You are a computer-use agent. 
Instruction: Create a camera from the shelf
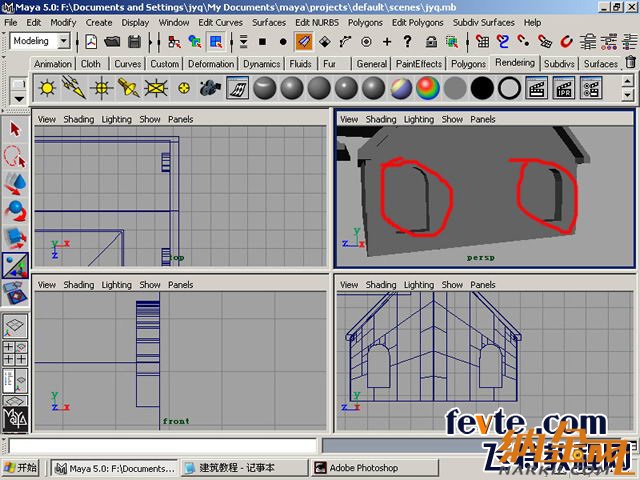(x=210, y=88)
